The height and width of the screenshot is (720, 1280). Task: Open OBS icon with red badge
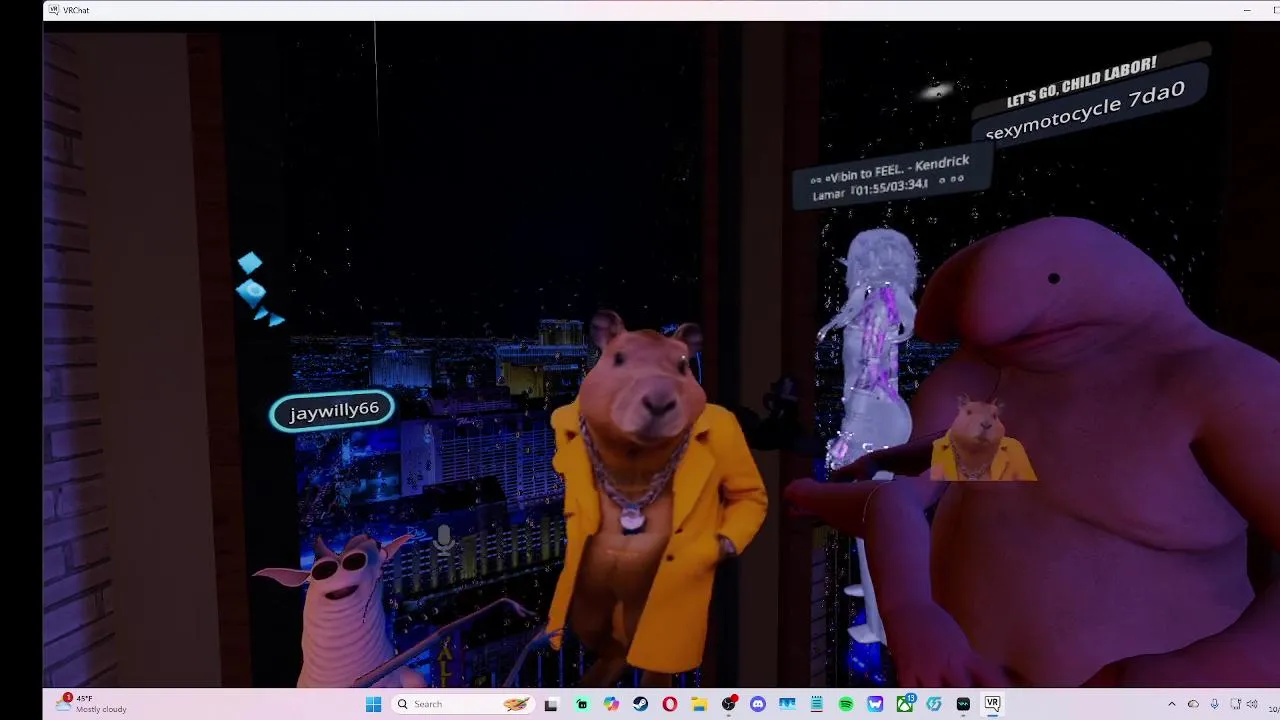(729, 704)
